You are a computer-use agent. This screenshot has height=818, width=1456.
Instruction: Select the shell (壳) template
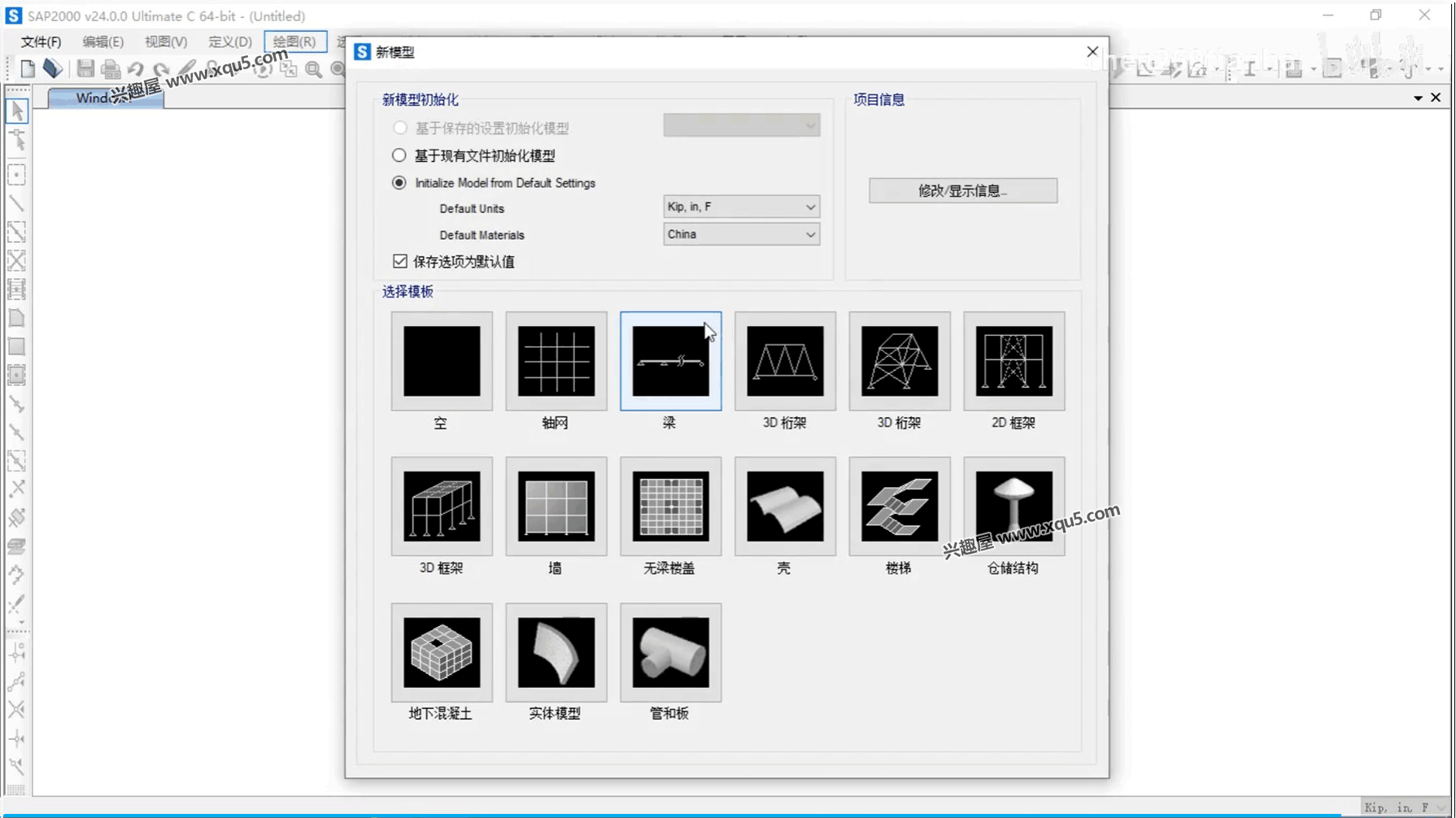tap(785, 507)
